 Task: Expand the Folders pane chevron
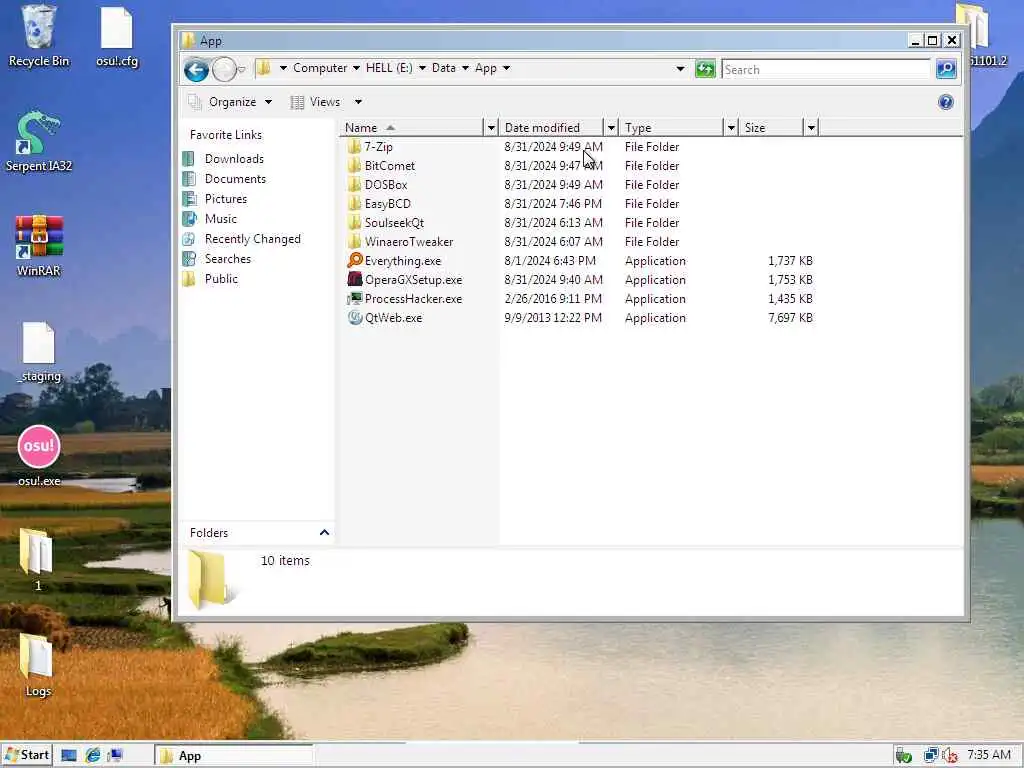324,532
